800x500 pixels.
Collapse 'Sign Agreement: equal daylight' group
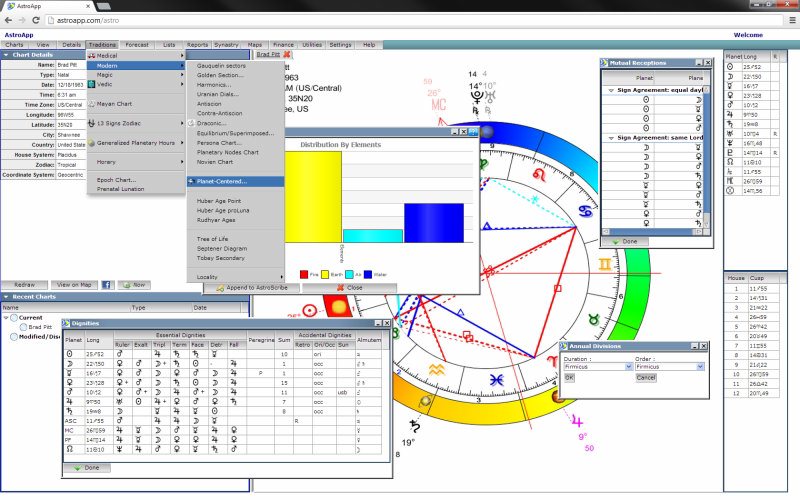(x=611, y=90)
